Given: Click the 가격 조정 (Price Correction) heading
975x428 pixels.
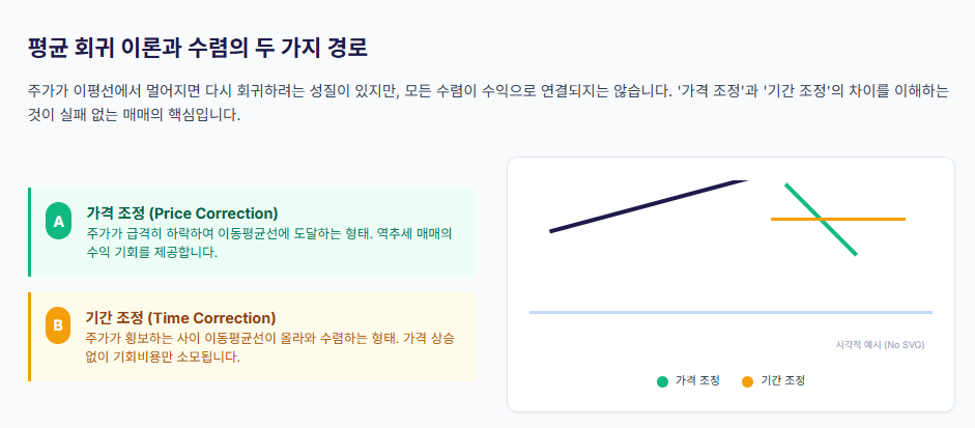Looking at the screenshot, I should coord(182,213).
